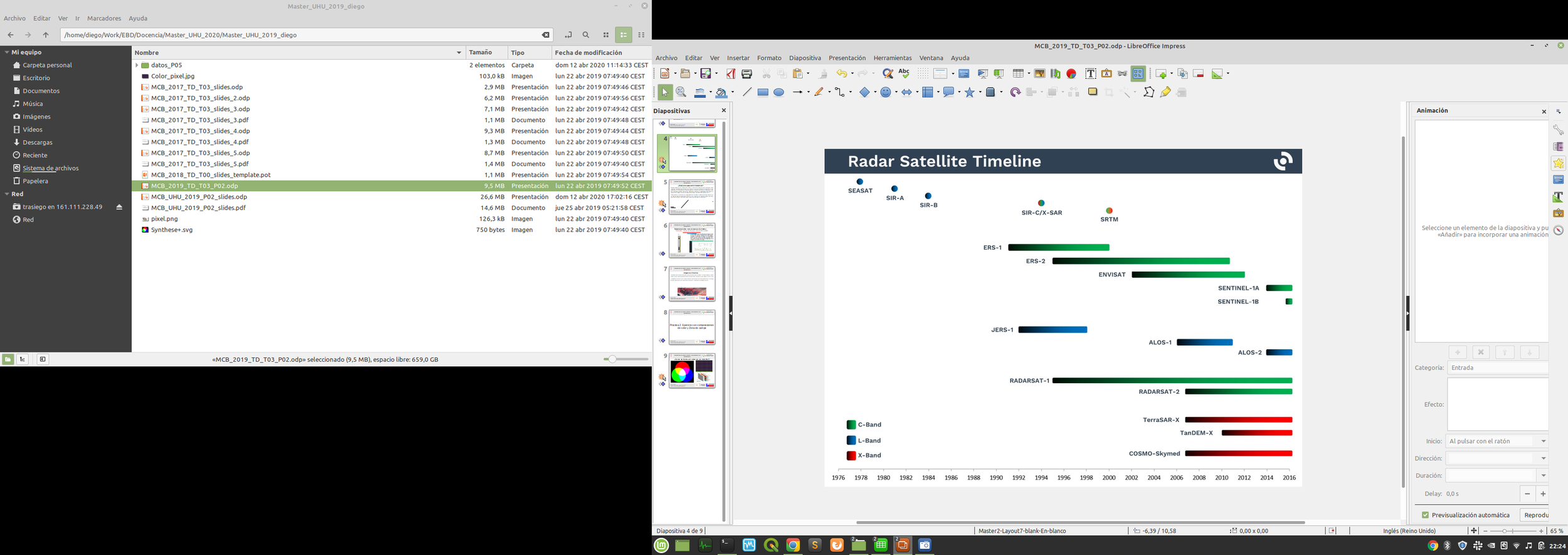Insert image icon in Impress toolbar
This screenshot has width=1568, height=555.
(1039, 74)
